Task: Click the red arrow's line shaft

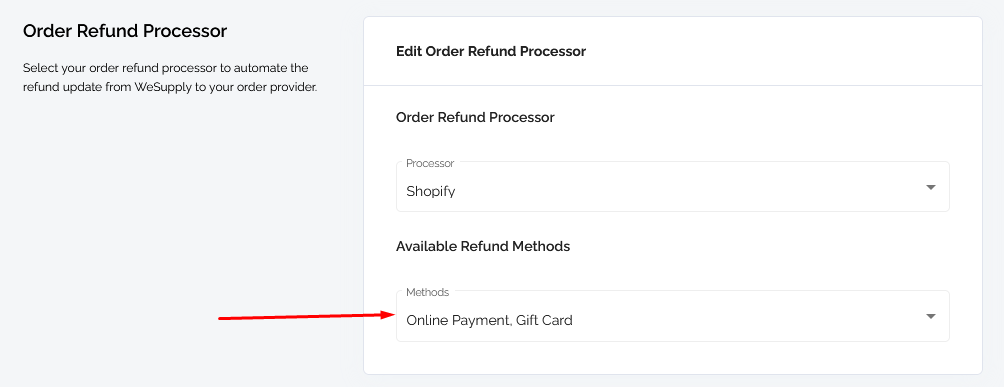Action: pyautogui.click(x=300, y=316)
